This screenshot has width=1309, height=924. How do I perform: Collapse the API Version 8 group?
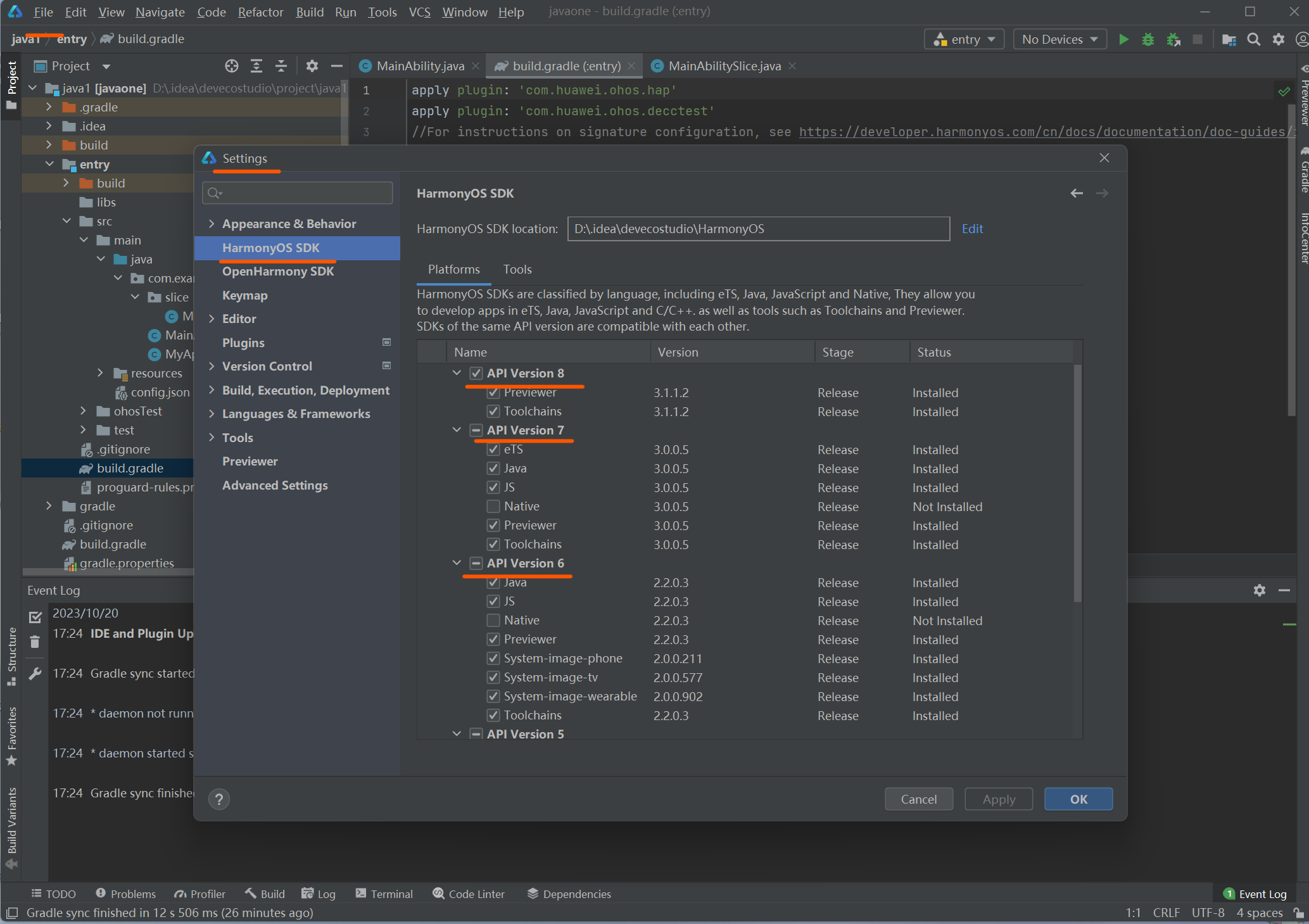[x=457, y=373]
